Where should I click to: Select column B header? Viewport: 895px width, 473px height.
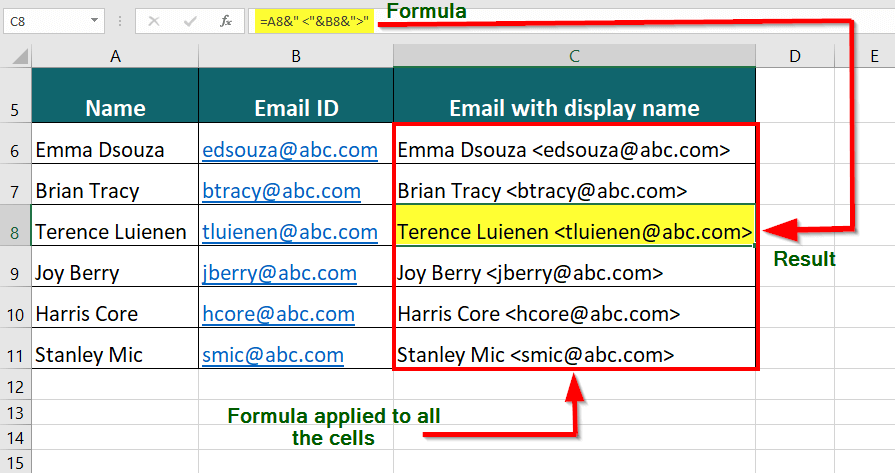pyautogui.click(x=296, y=57)
